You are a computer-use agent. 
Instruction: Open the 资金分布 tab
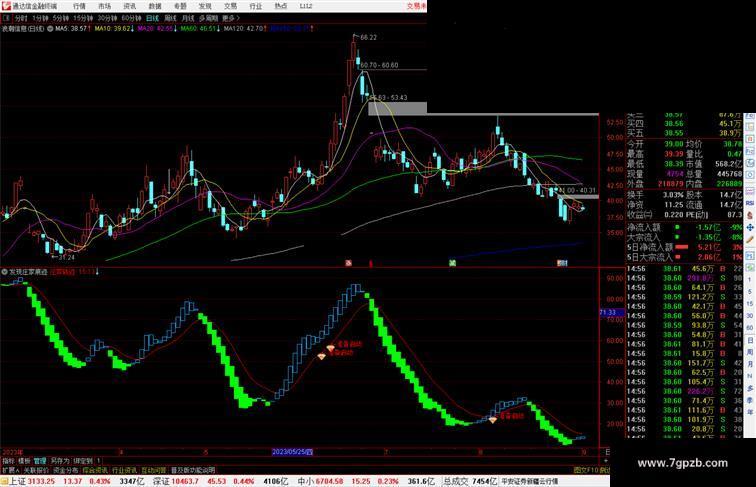coord(66,470)
